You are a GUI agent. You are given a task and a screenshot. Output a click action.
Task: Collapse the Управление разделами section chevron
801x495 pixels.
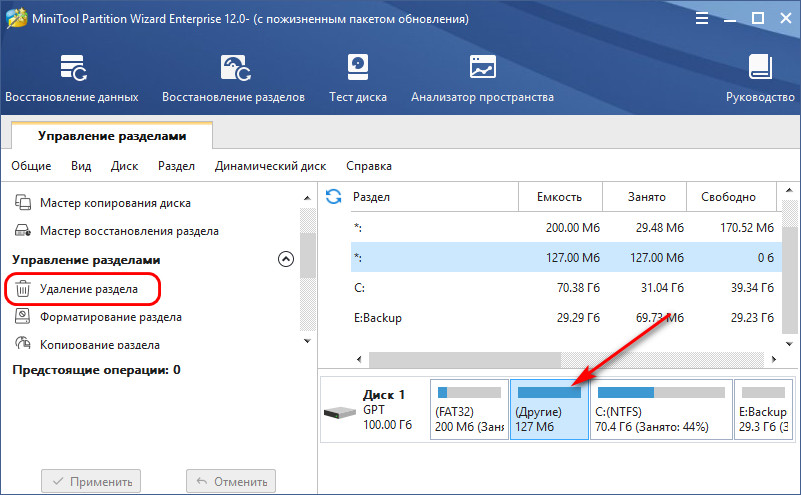click(285, 259)
